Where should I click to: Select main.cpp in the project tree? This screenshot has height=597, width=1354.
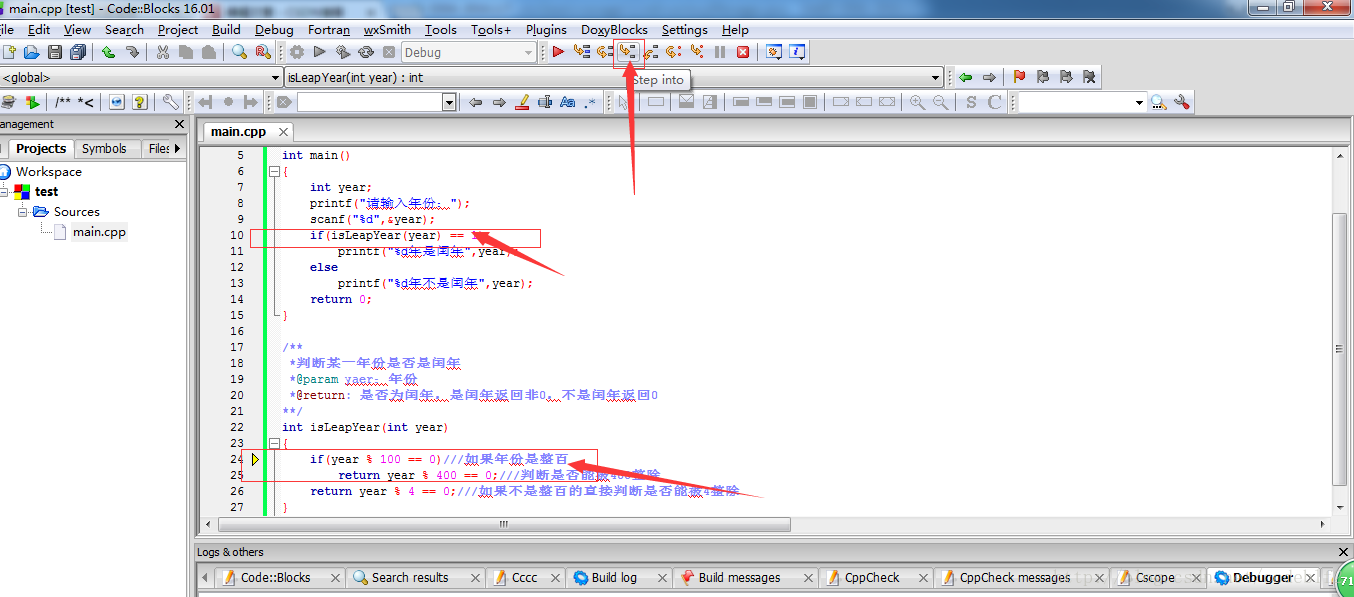point(99,232)
